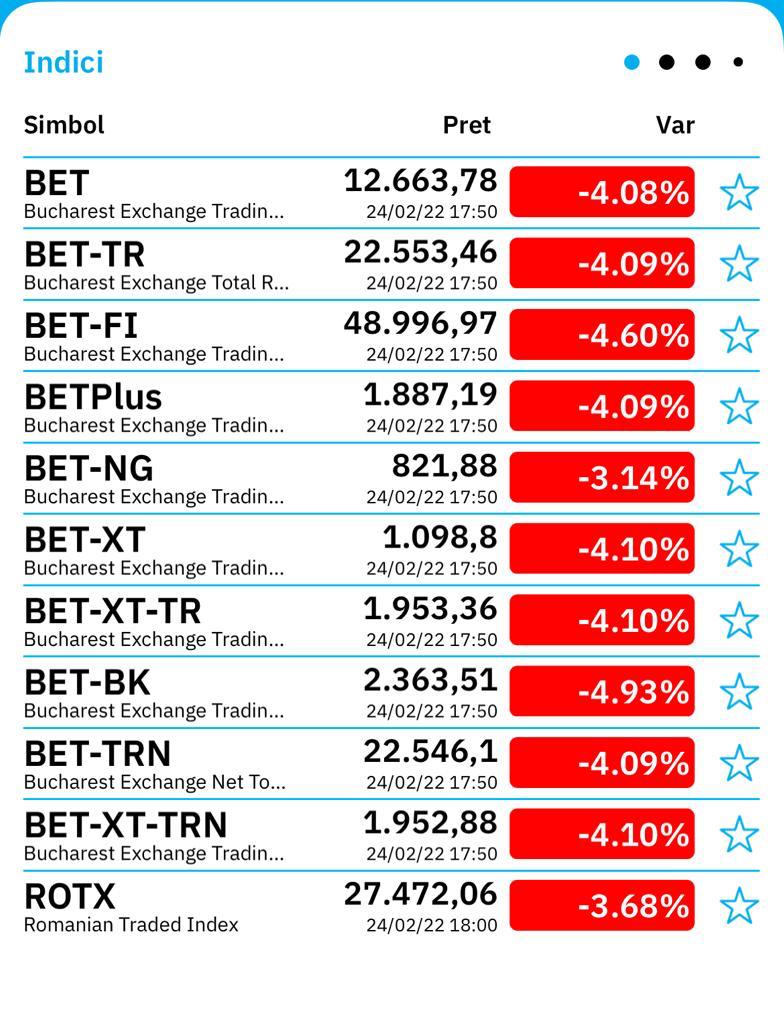Go to the third page indicator dot

tap(703, 62)
